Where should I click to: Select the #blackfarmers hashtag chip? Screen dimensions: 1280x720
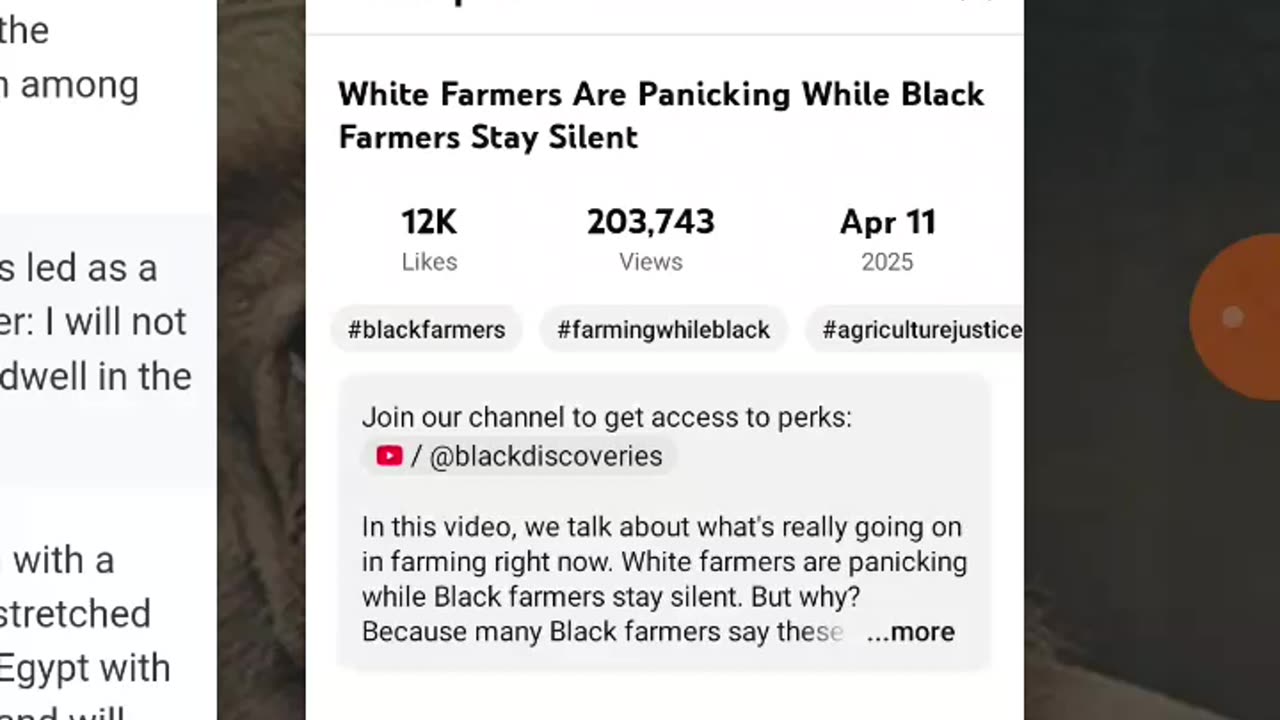pos(427,330)
